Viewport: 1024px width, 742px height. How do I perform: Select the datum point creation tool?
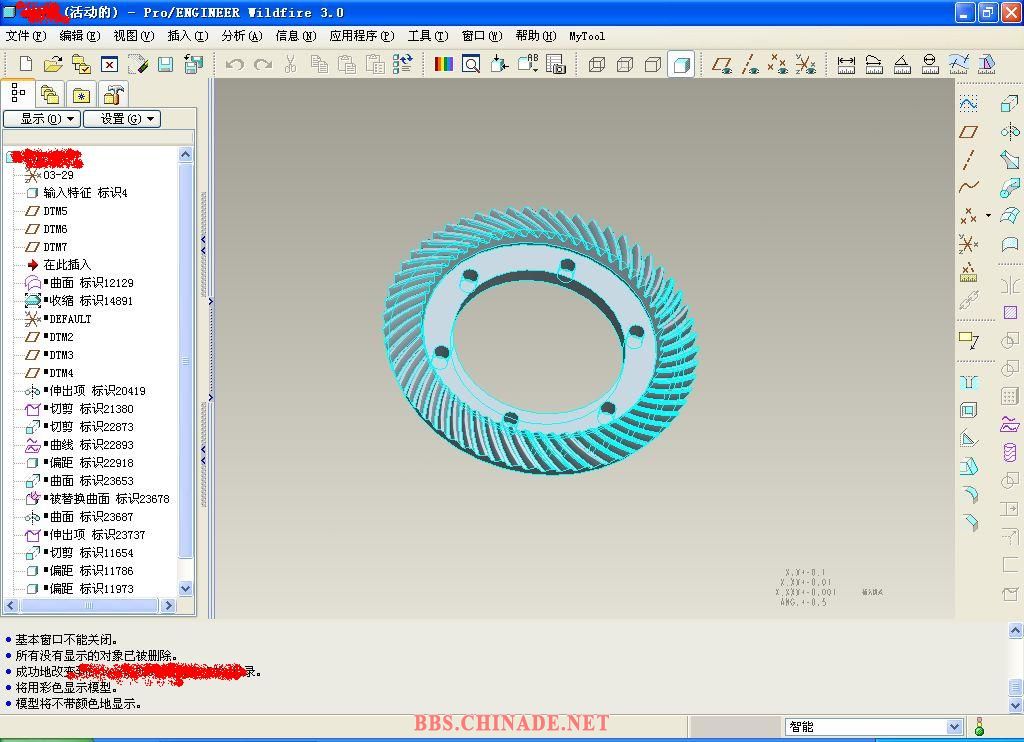[x=968, y=215]
